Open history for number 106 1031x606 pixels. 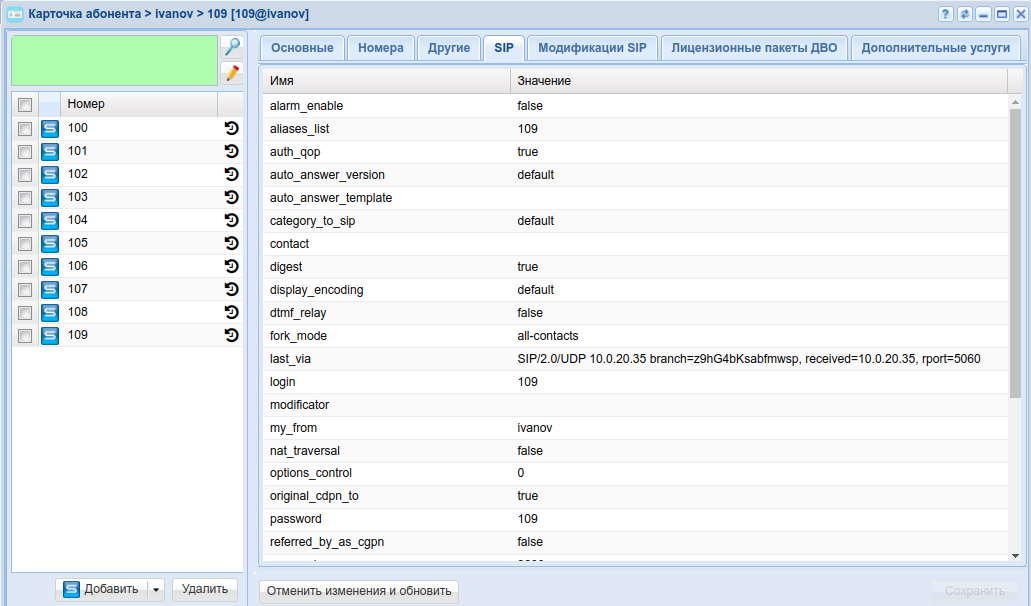pyautogui.click(x=231, y=266)
